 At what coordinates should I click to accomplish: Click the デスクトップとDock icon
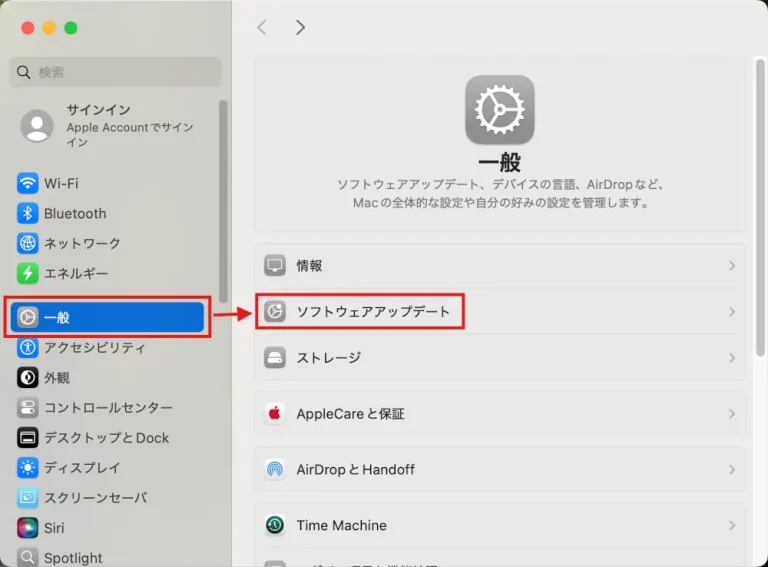pos(27,438)
